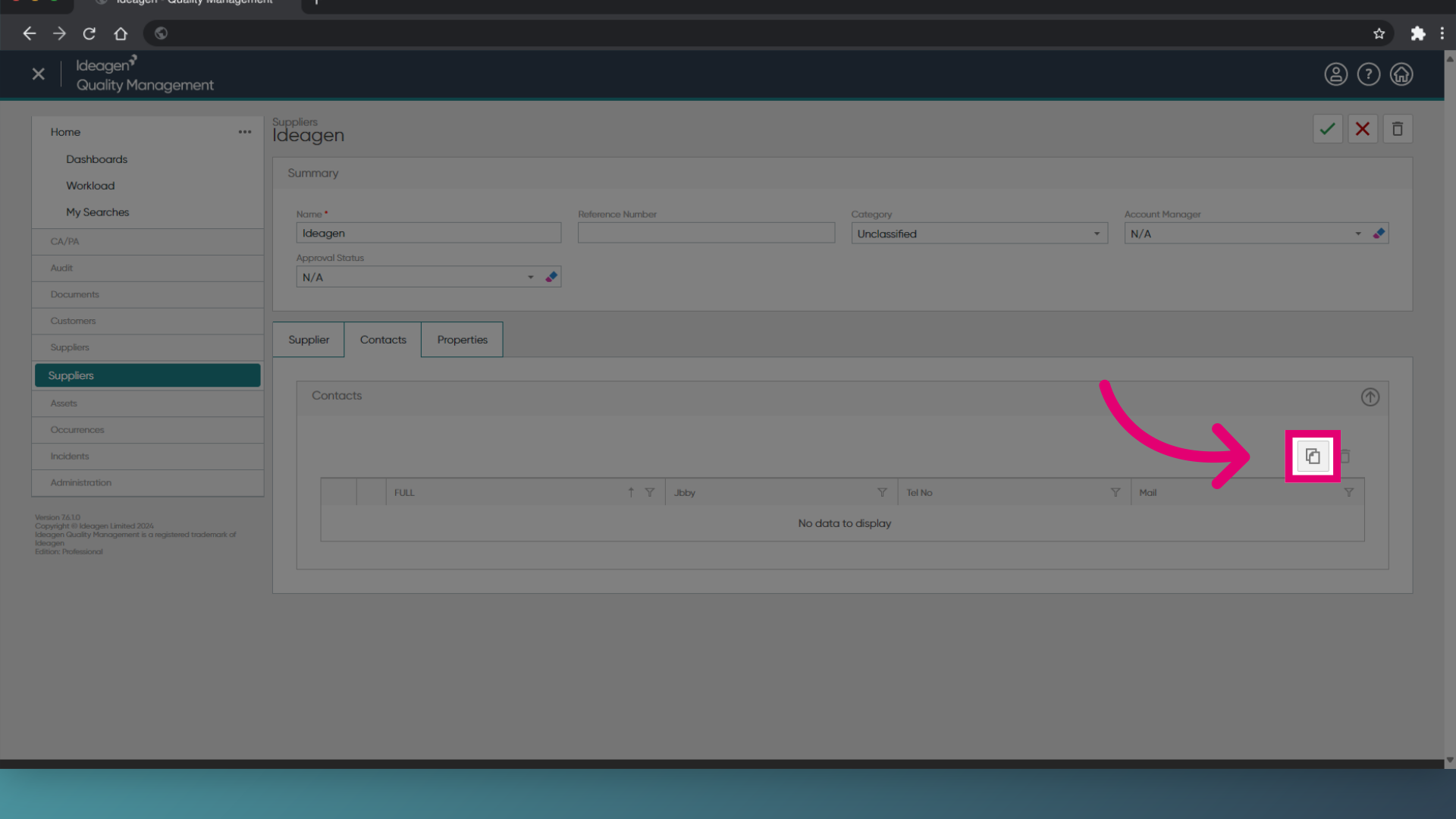The image size is (1456, 819).
Task: Click the browser home icon
Action: [x=121, y=33]
